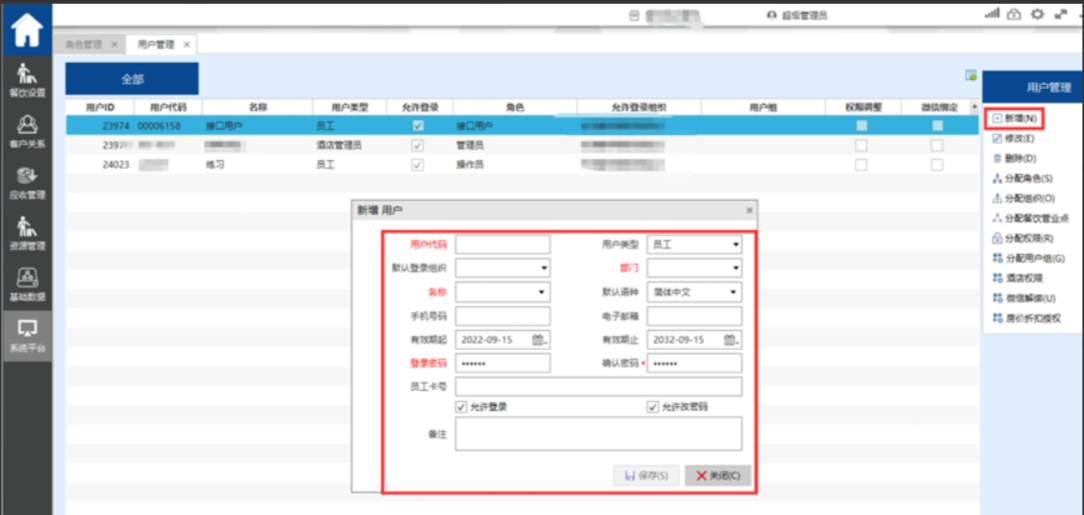Open 应收管理 module in the sidebar
Viewport: 1084px width, 515px height.
pyautogui.click(x=27, y=182)
